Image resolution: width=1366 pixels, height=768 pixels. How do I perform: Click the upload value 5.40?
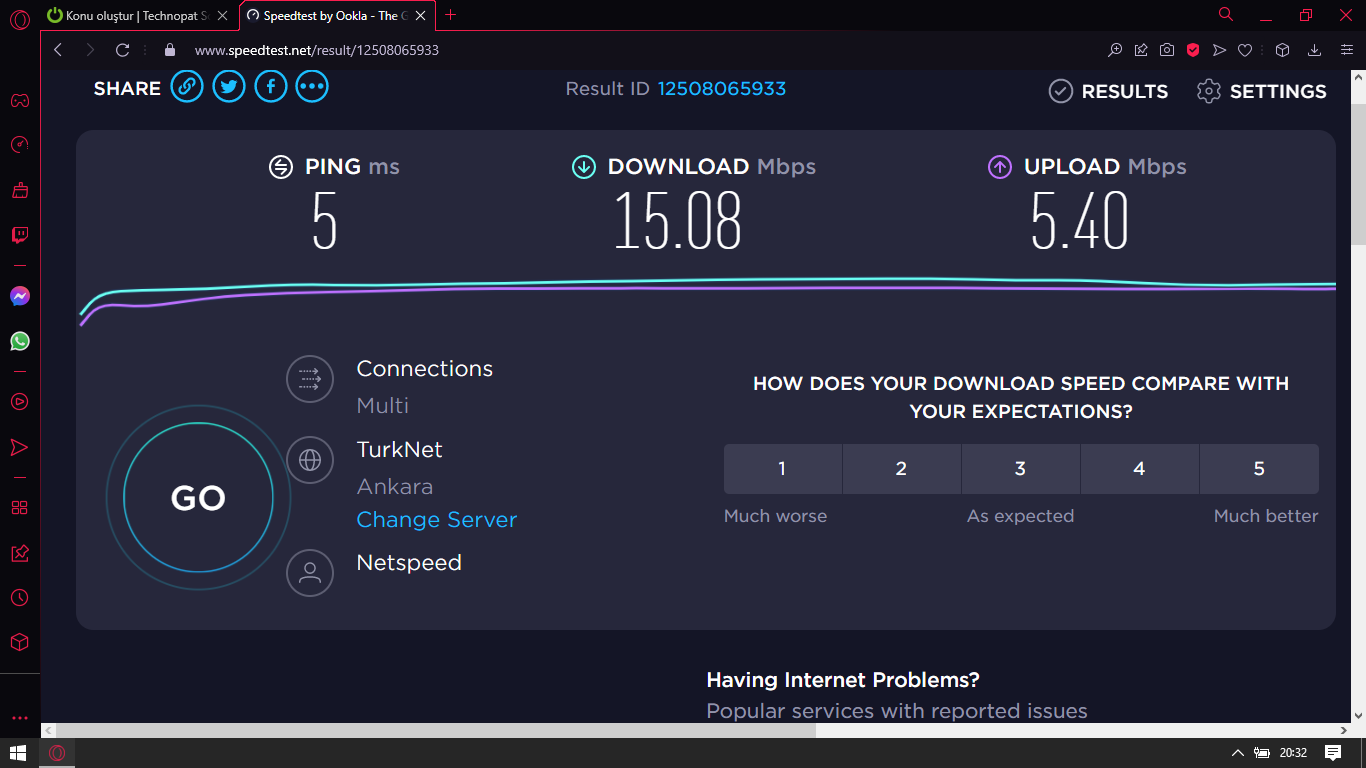coord(1080,221)
